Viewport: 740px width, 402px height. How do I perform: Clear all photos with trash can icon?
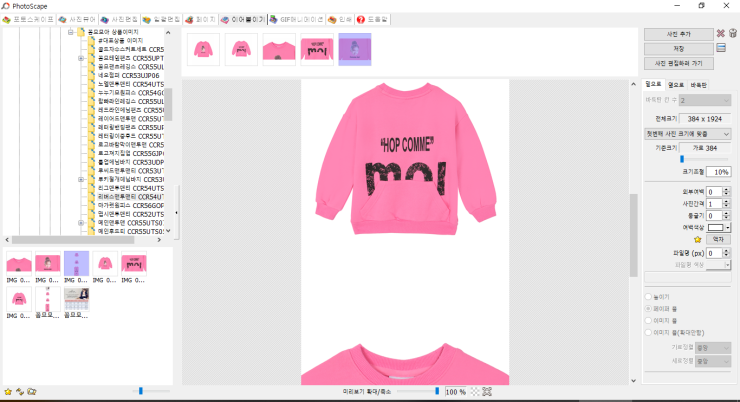tap(732, 34)
